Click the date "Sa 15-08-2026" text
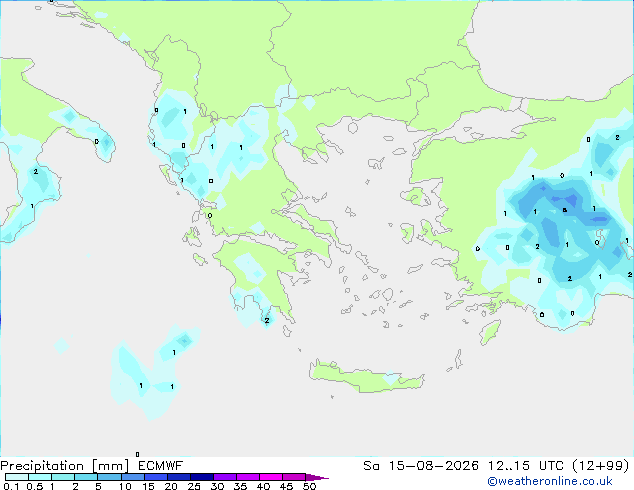Image resolution: width=634 pixels, height=490 pixels. coord(421,466)
